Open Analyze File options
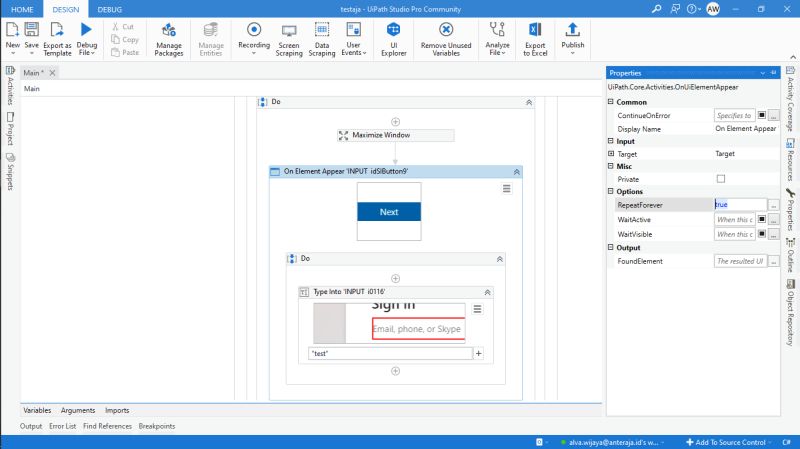The image size is (800, 449). [x=497, y=39]
